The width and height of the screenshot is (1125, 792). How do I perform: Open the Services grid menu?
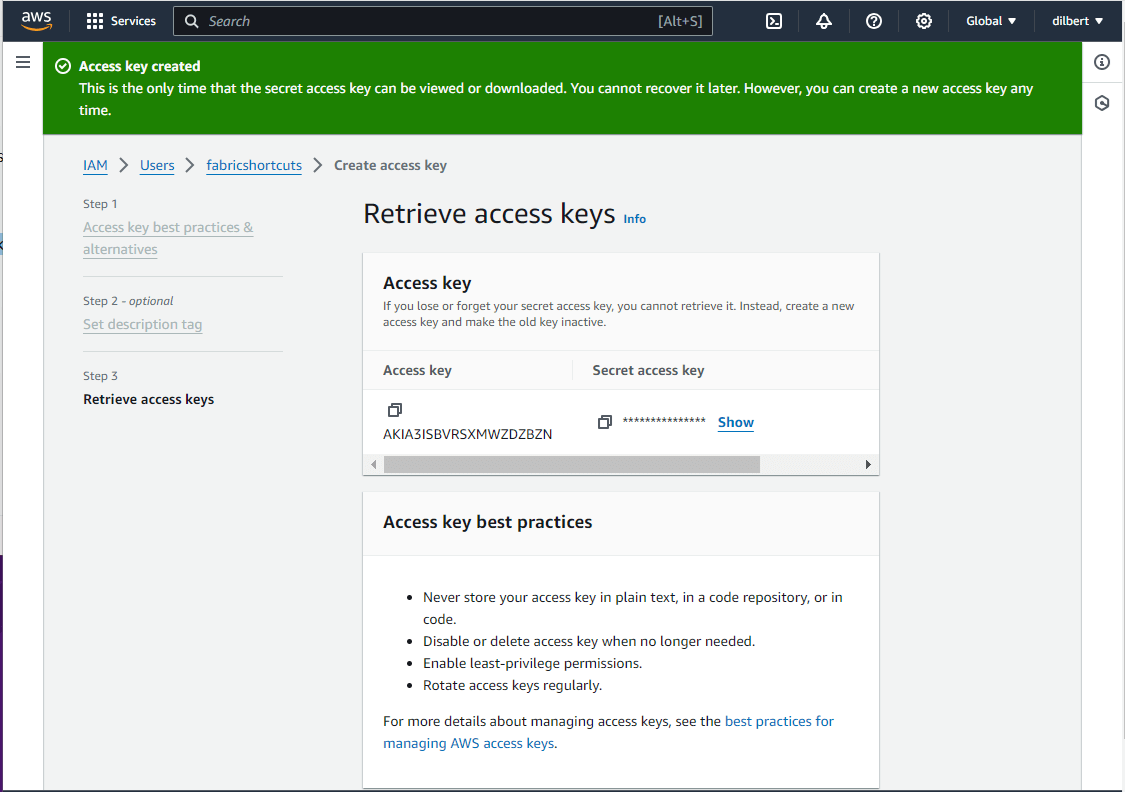121,21
